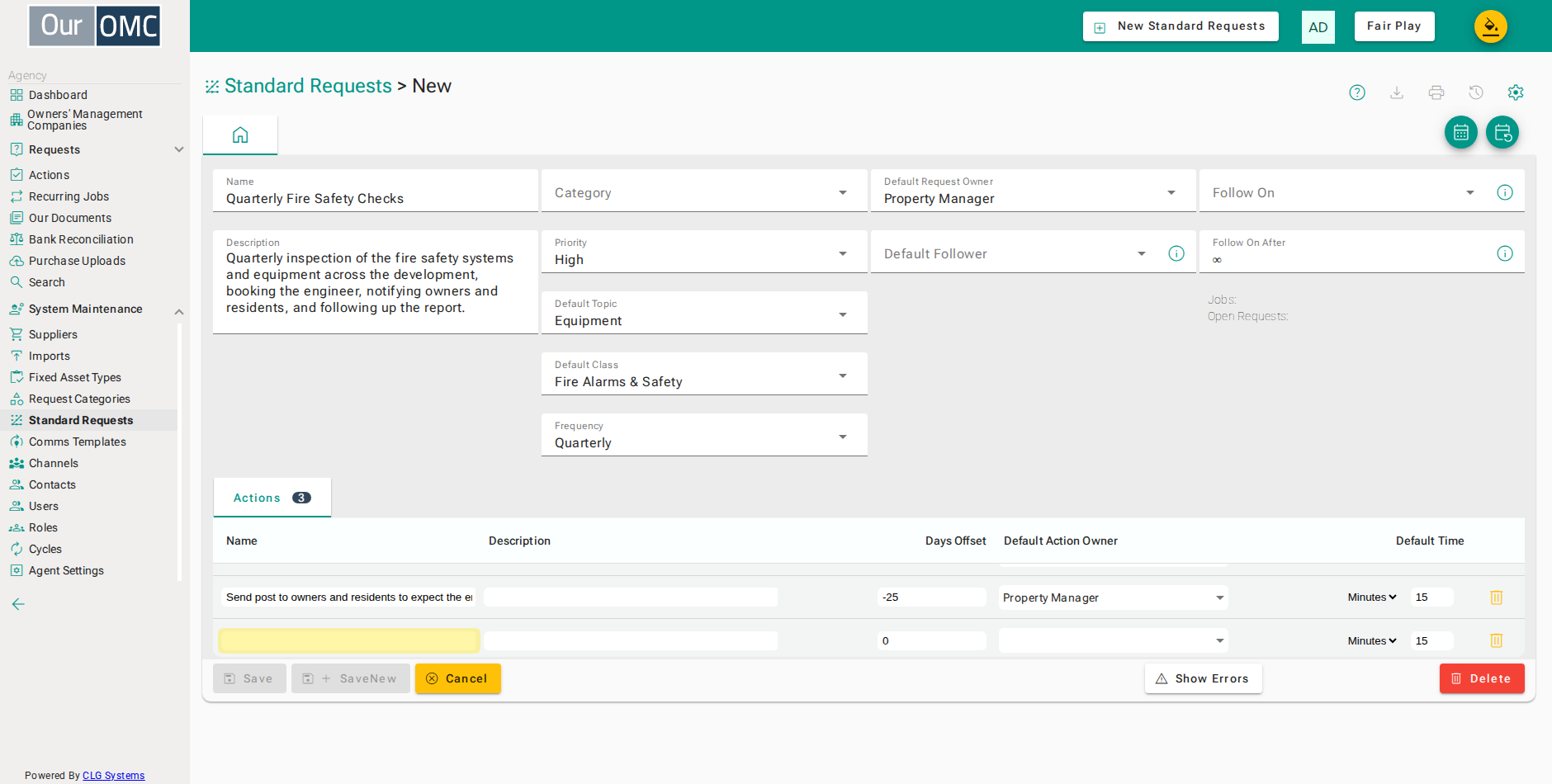1552x784 pixels.
Task: Select the Actions tab
Action: click(272, 498)
